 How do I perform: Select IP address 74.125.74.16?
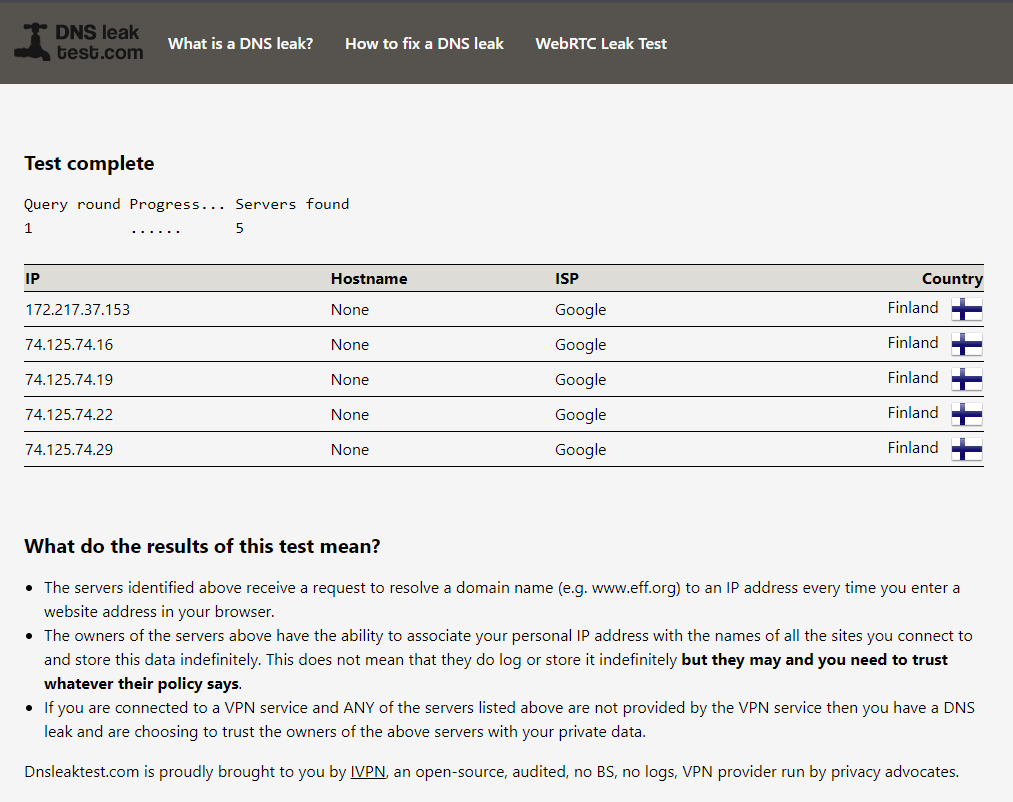(x=69, y=345)
